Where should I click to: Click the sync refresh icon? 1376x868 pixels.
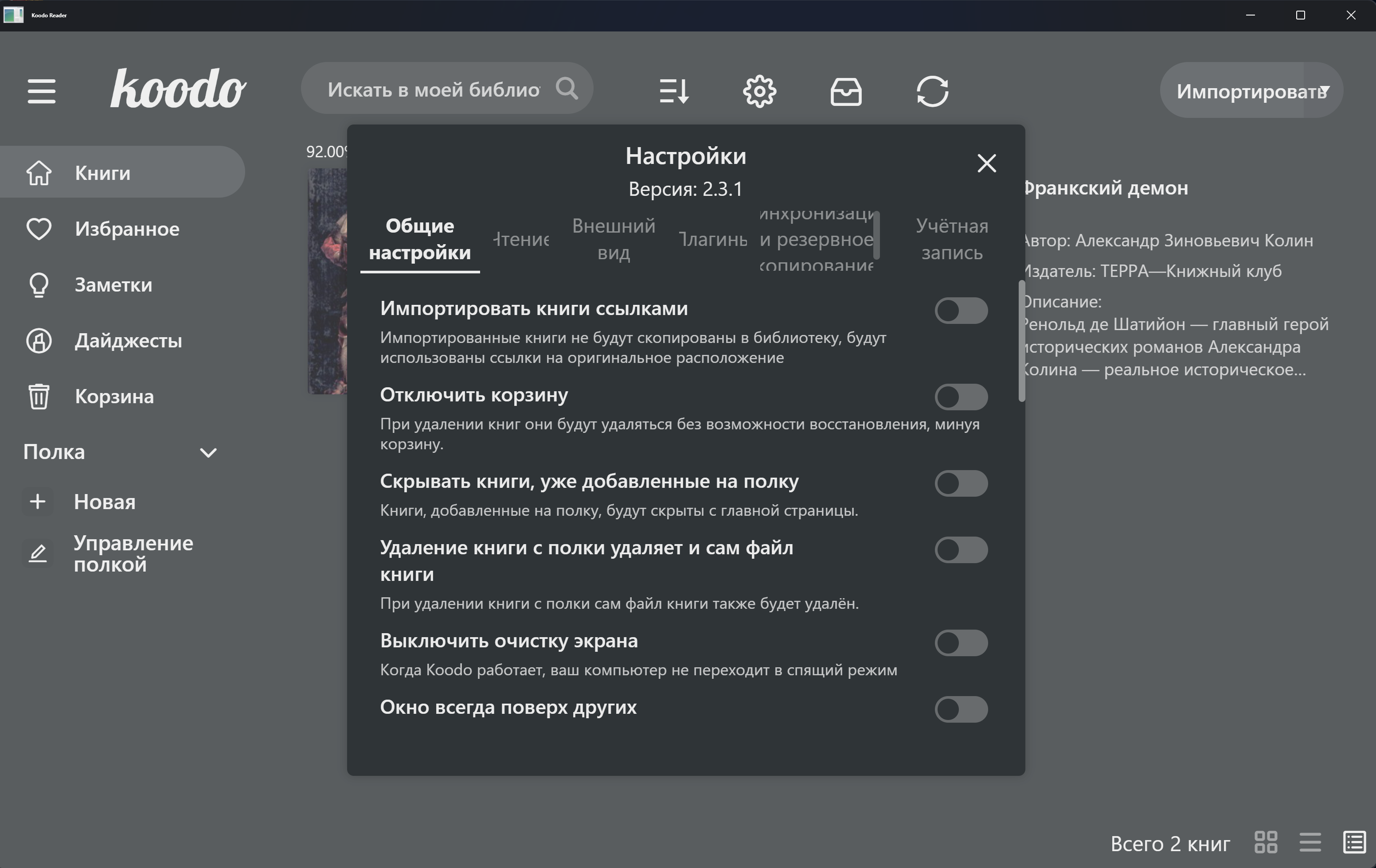(x=933, y=91)
